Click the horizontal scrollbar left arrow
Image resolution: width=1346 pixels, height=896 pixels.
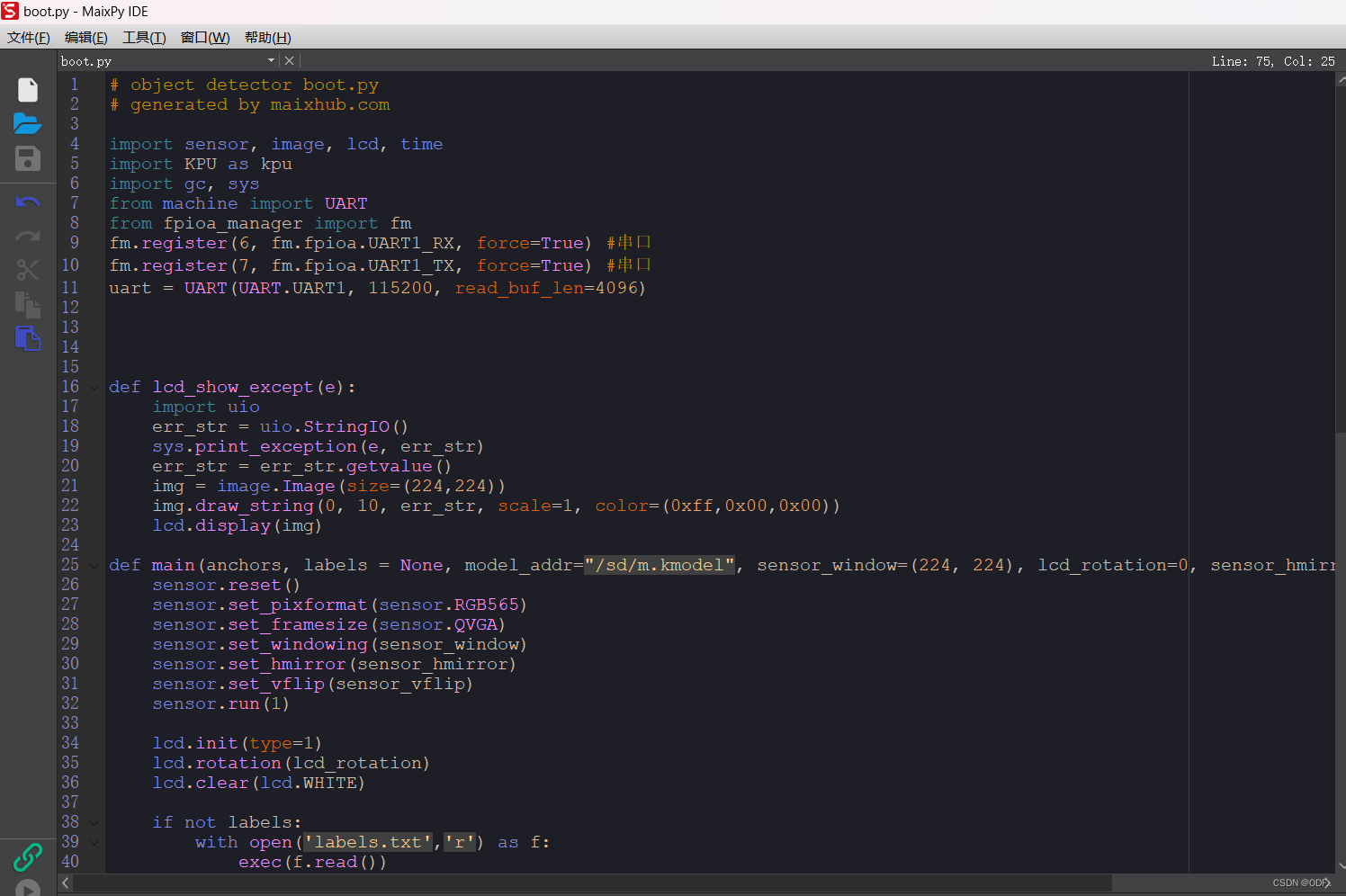(x=66, y=883)
